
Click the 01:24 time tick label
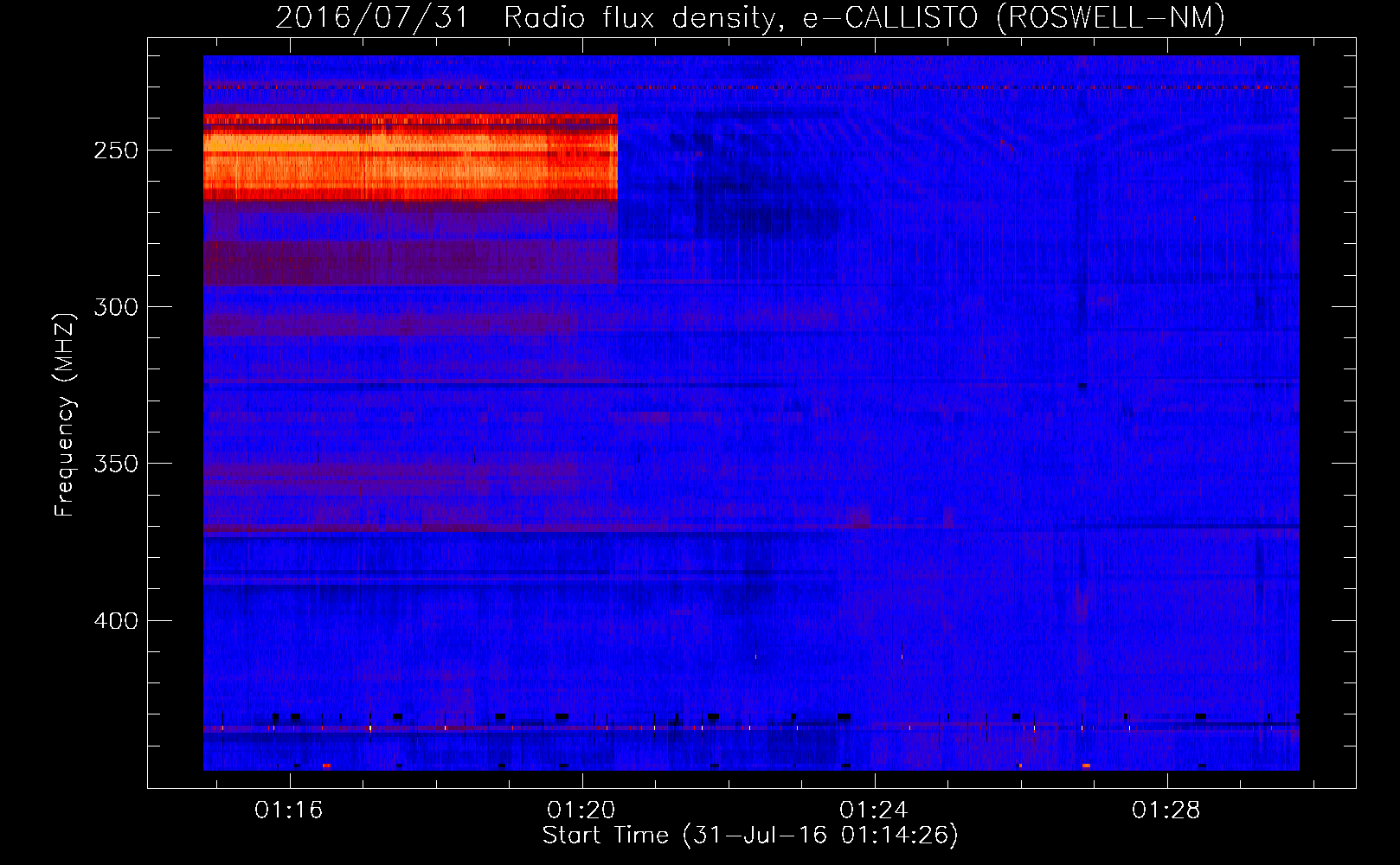(x=874, y=810)
